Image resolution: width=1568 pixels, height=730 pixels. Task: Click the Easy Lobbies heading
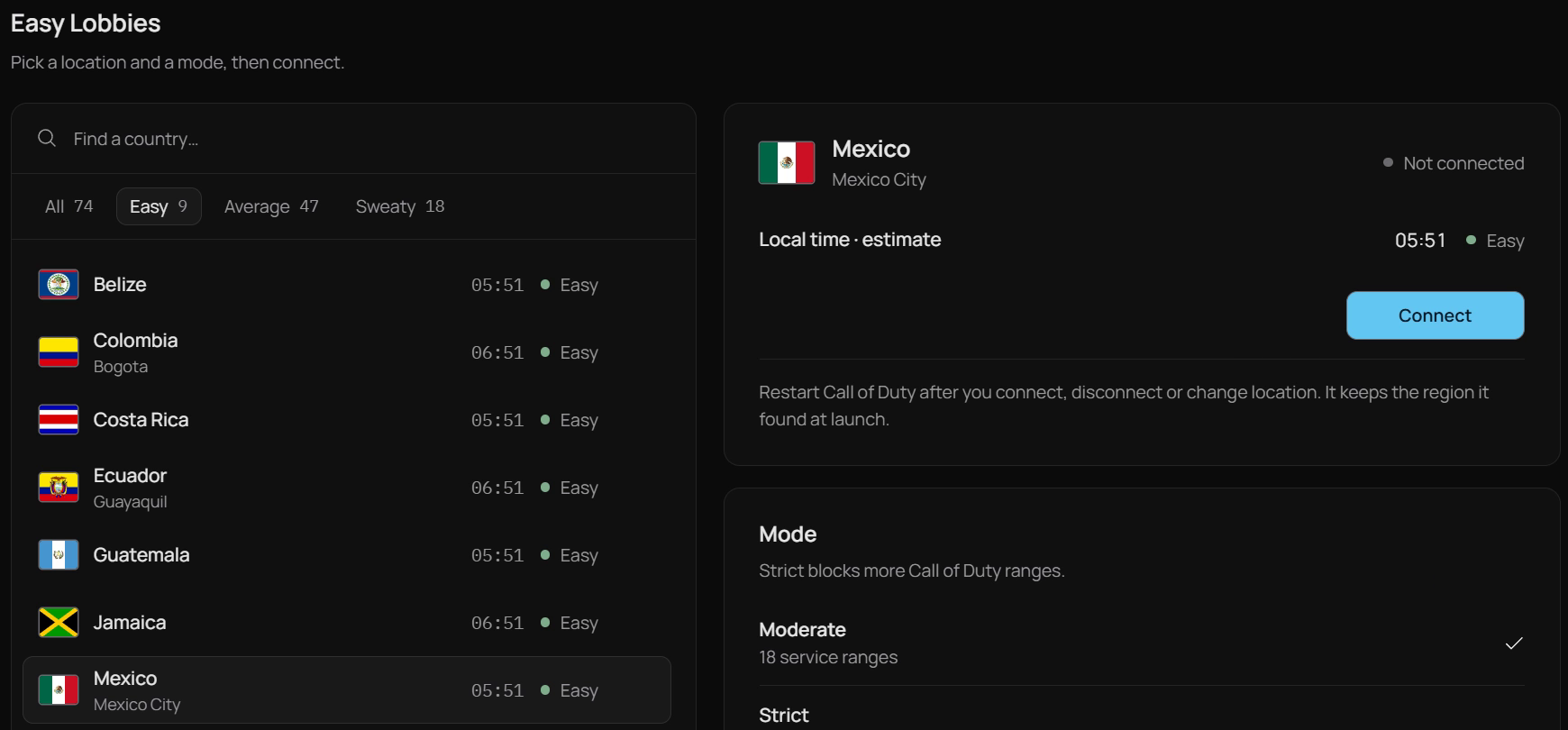[x=86, y=23]
